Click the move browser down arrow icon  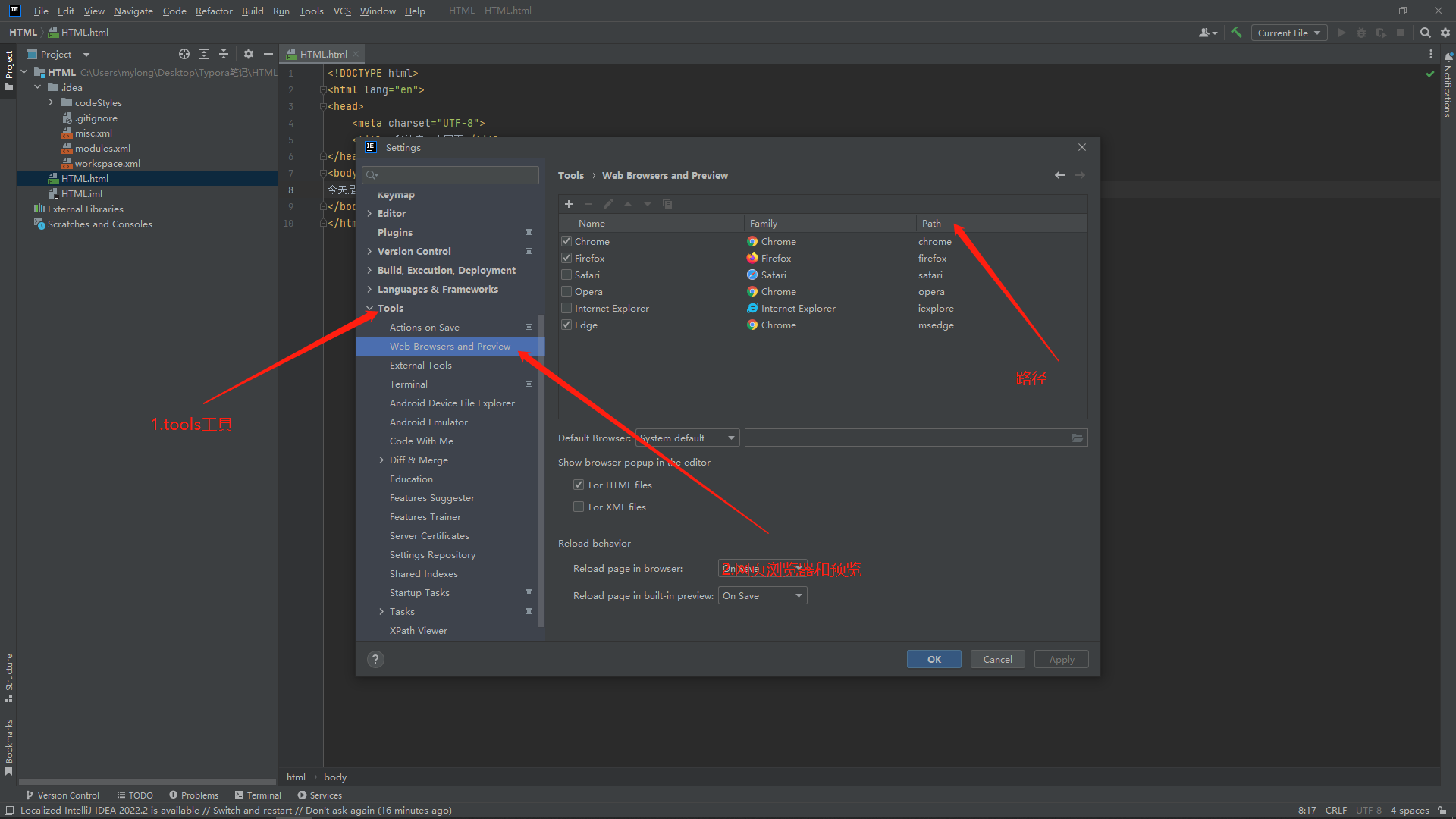point(648,204)
